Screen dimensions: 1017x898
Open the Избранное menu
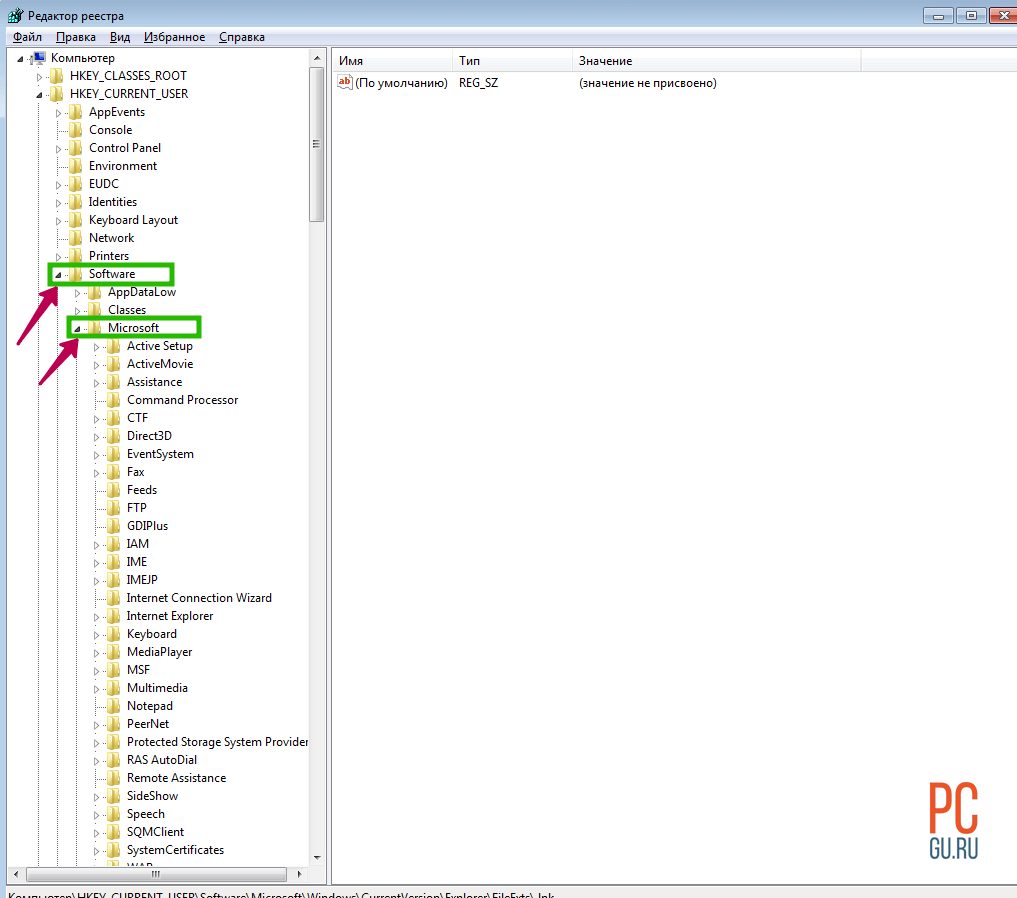click(174, 37)
